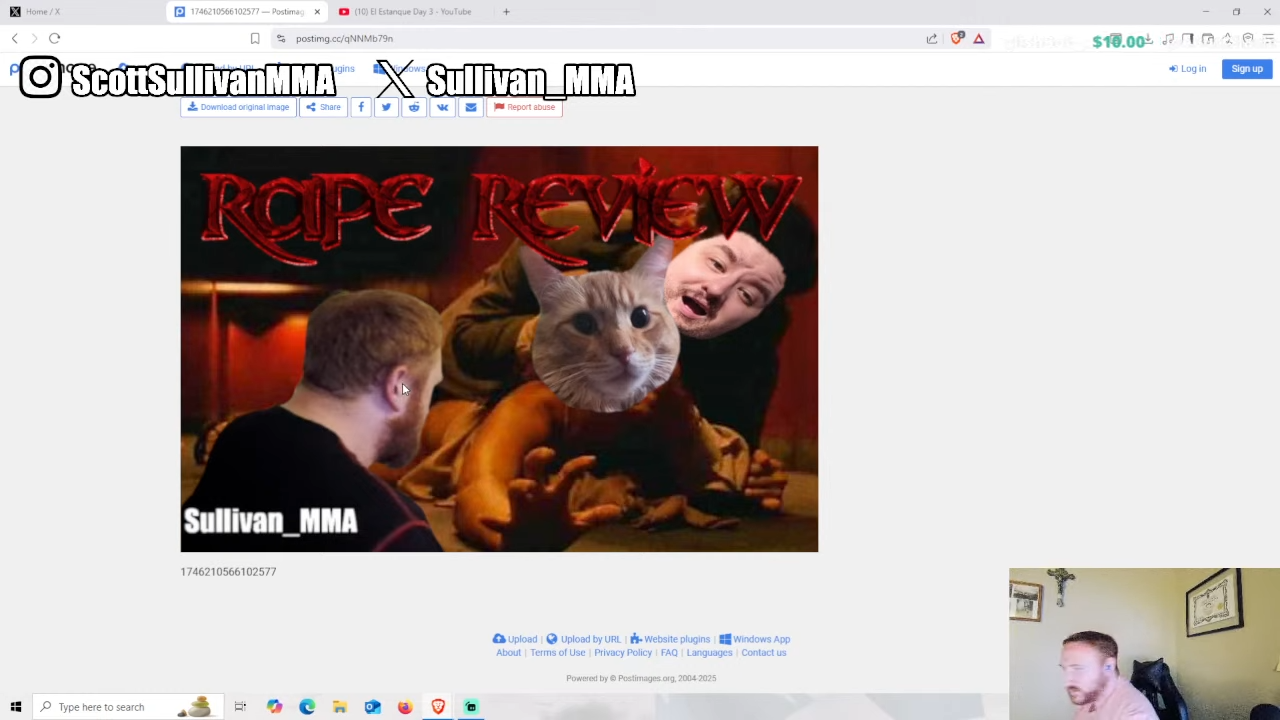Screen dimensions: 1280x720
Task: Share the image on Reddit
Action: [414, 107]
